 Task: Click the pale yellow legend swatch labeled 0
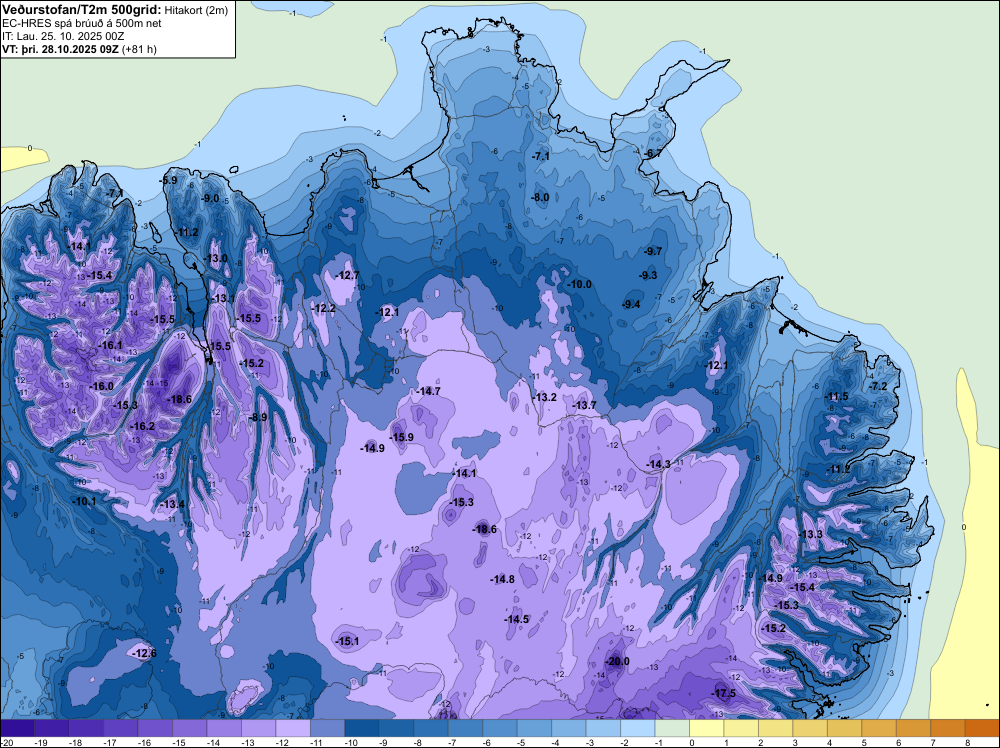tap(706, 728)
